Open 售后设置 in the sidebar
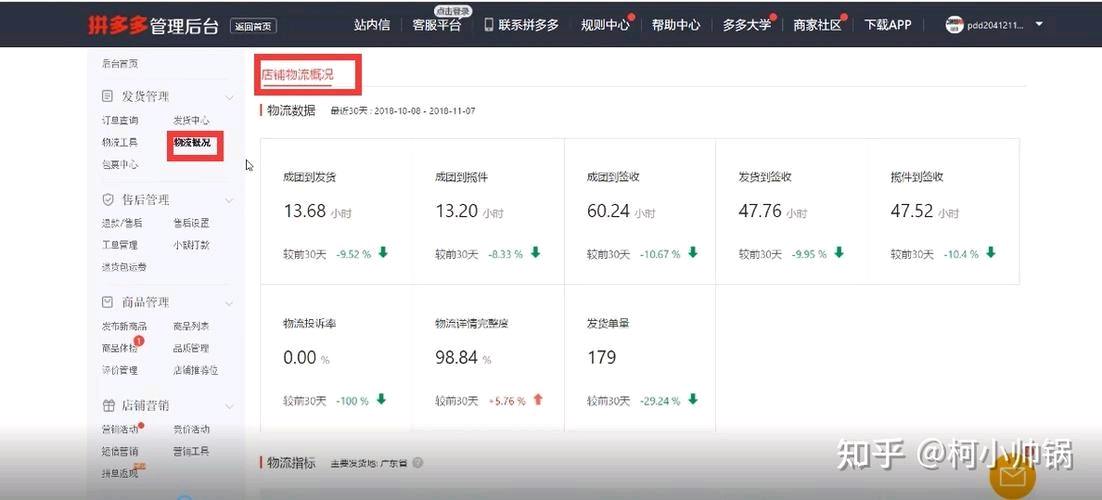The height and width of the screenshot is (500, 1102). [191, 223]
